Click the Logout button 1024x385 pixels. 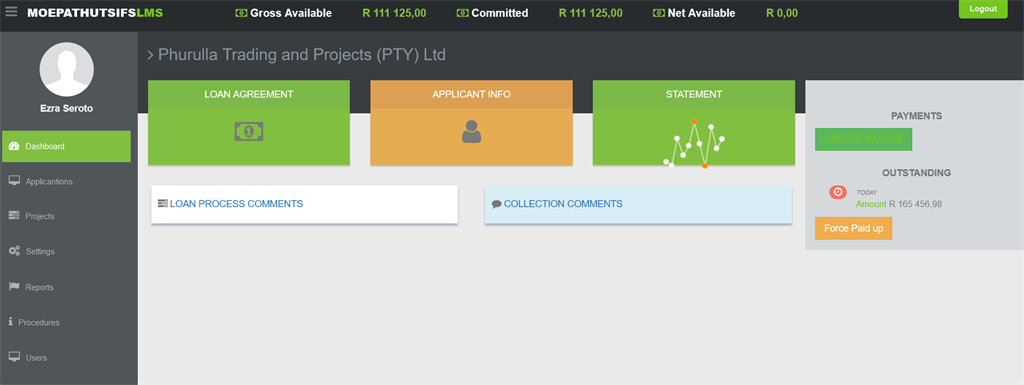[x=983, y=8]
